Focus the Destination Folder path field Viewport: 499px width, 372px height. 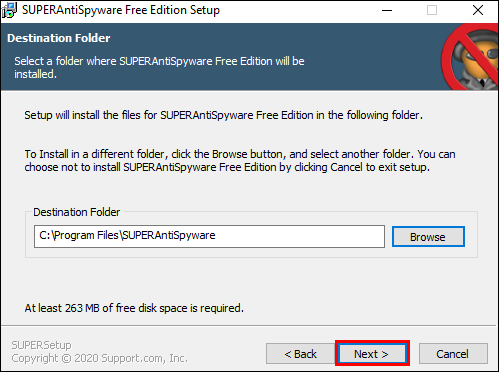[209, 236]
